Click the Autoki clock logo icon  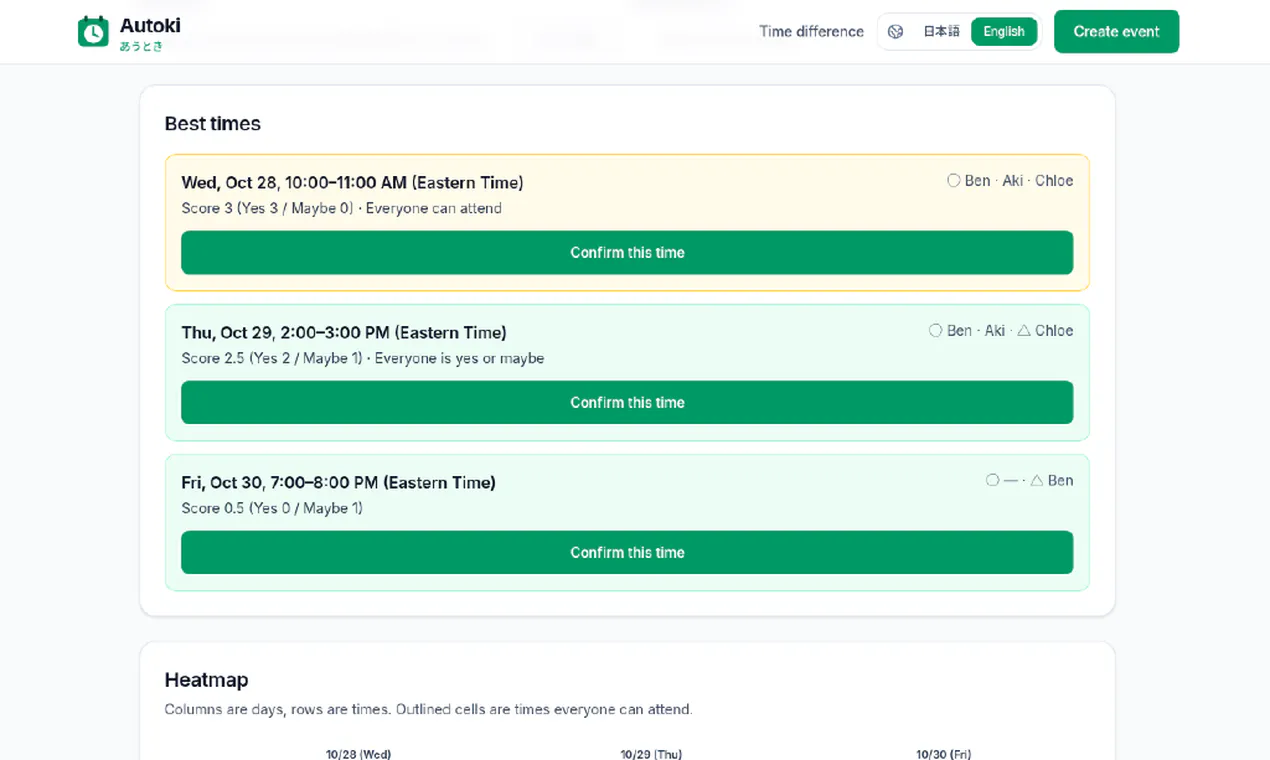(93, 32)
